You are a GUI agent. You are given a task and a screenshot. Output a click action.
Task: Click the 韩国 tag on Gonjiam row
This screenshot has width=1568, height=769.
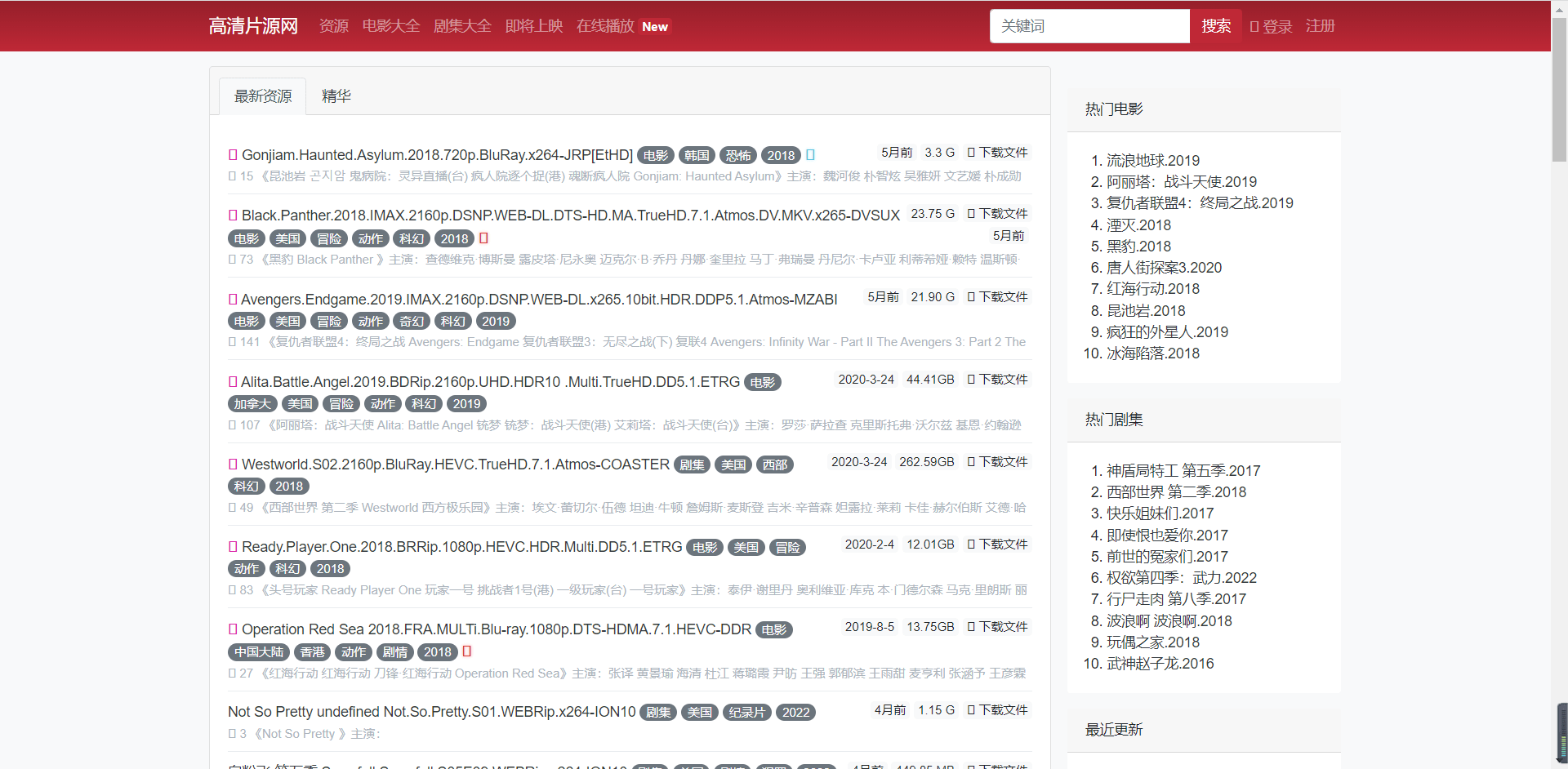tap(697, 155)
